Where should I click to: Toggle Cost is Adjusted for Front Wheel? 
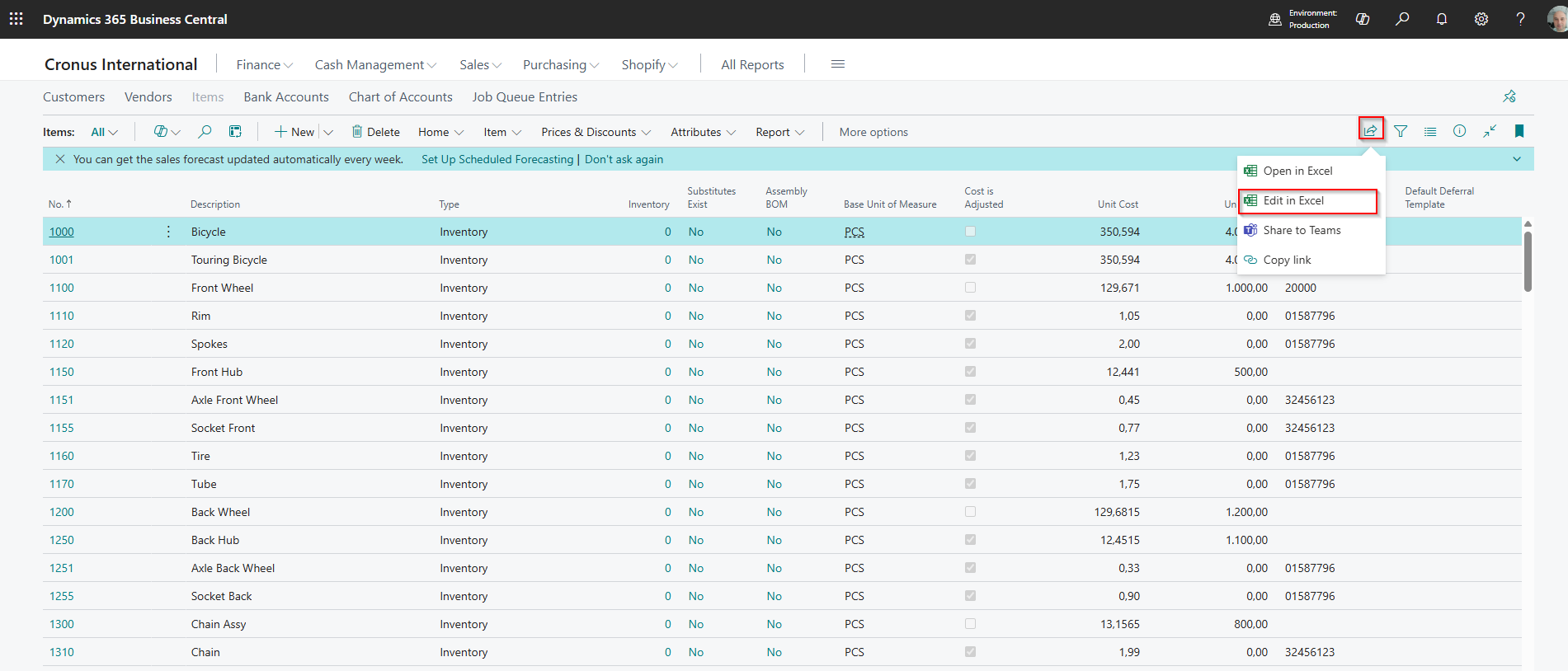(970, 288)
